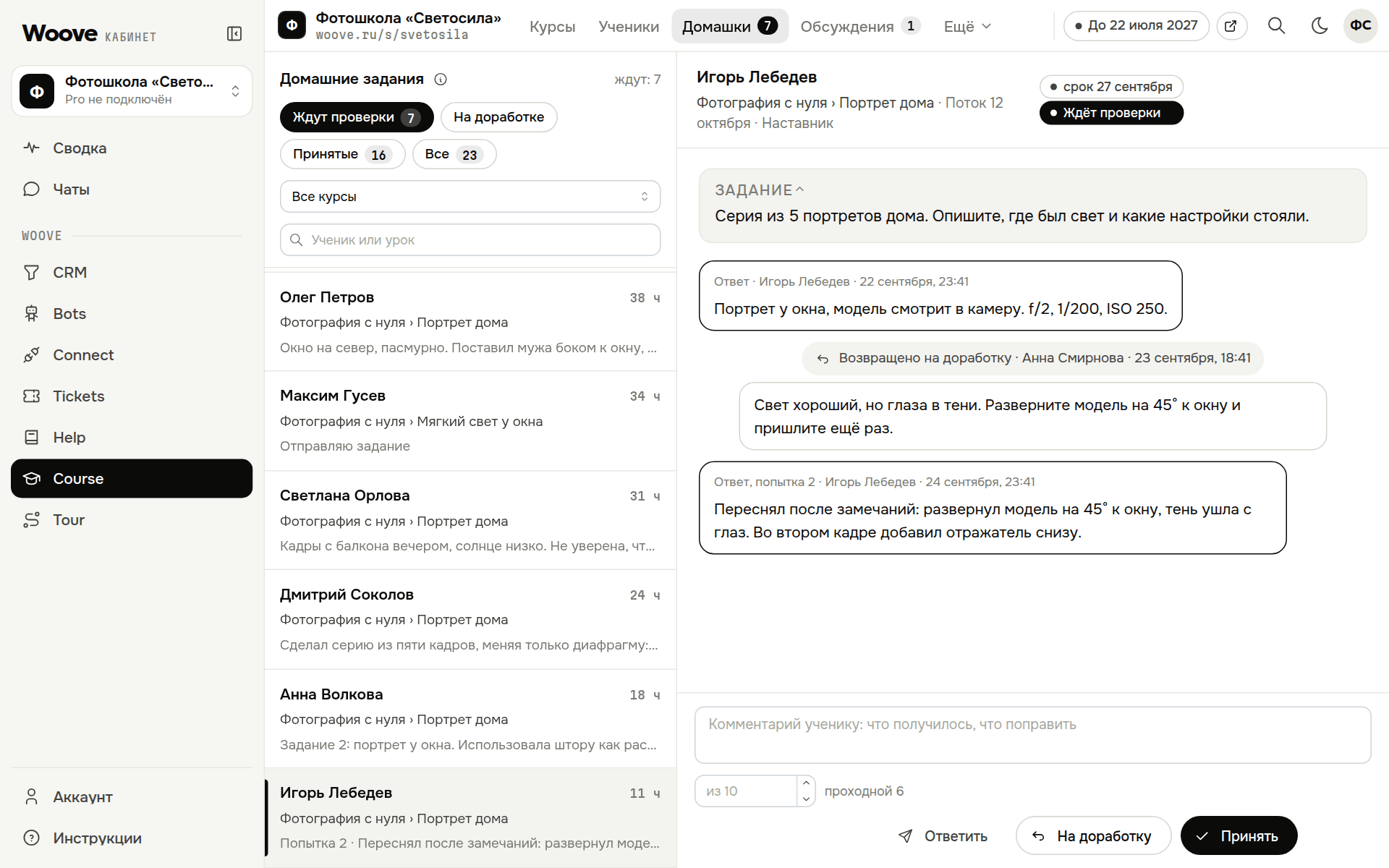
Task: Accept homework with Принять button
Action: (1239, 836)
